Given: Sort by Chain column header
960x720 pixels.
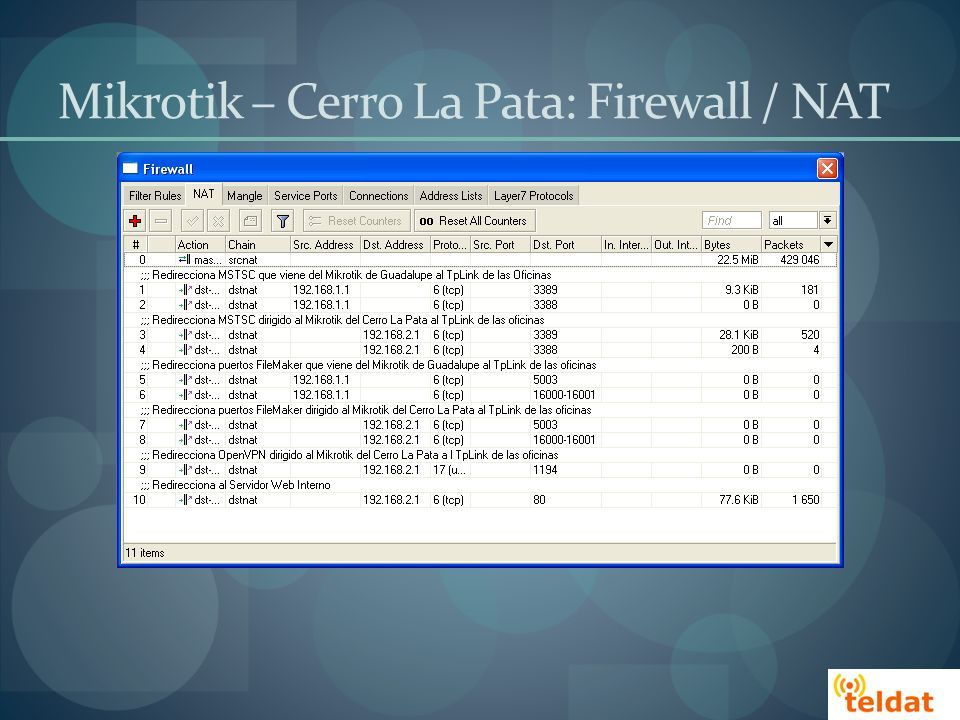Looking at the screenshot, I should 258,244.
